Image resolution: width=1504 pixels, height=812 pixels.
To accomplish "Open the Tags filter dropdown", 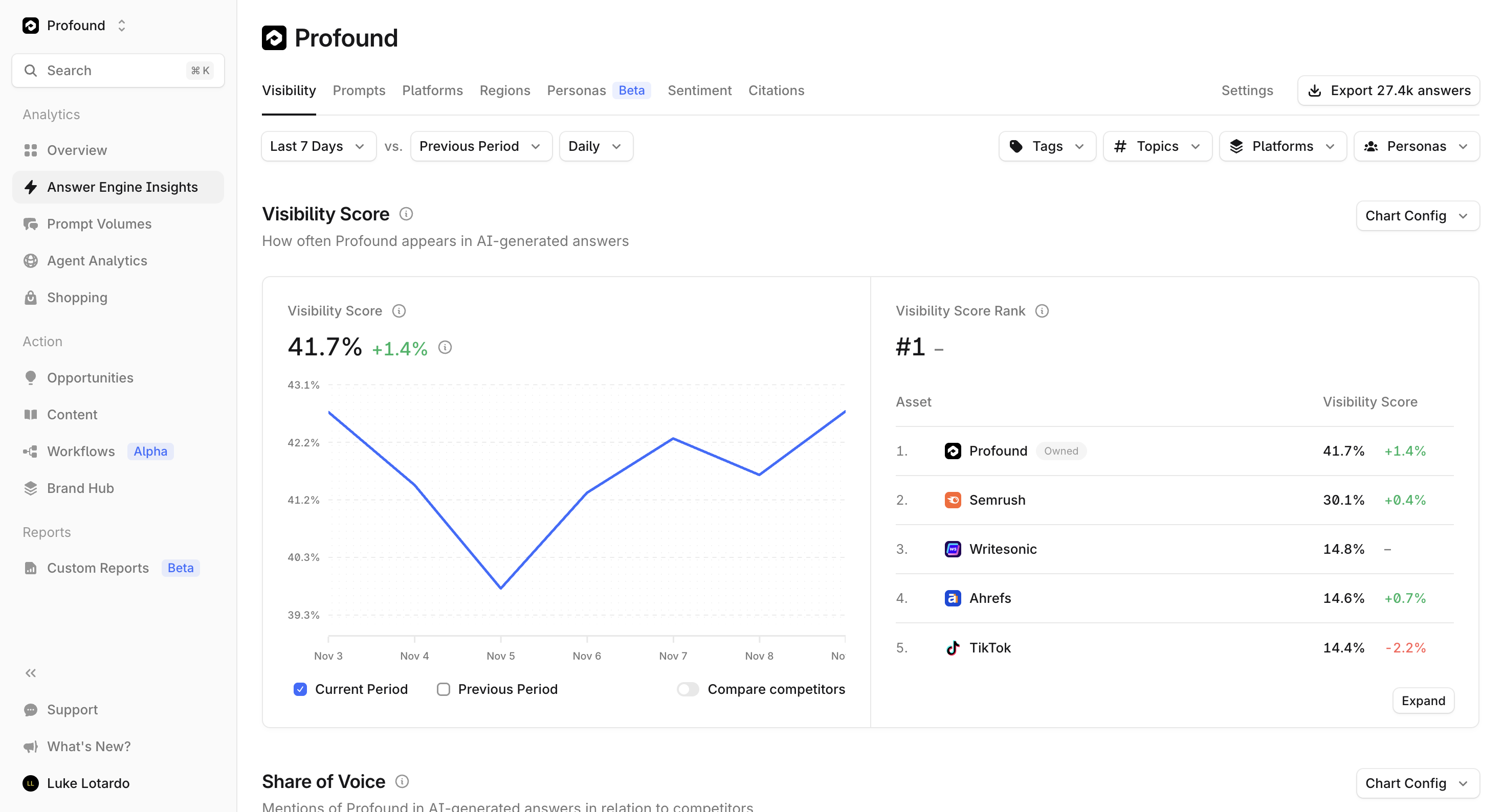I will click(x=1047, y=146).
